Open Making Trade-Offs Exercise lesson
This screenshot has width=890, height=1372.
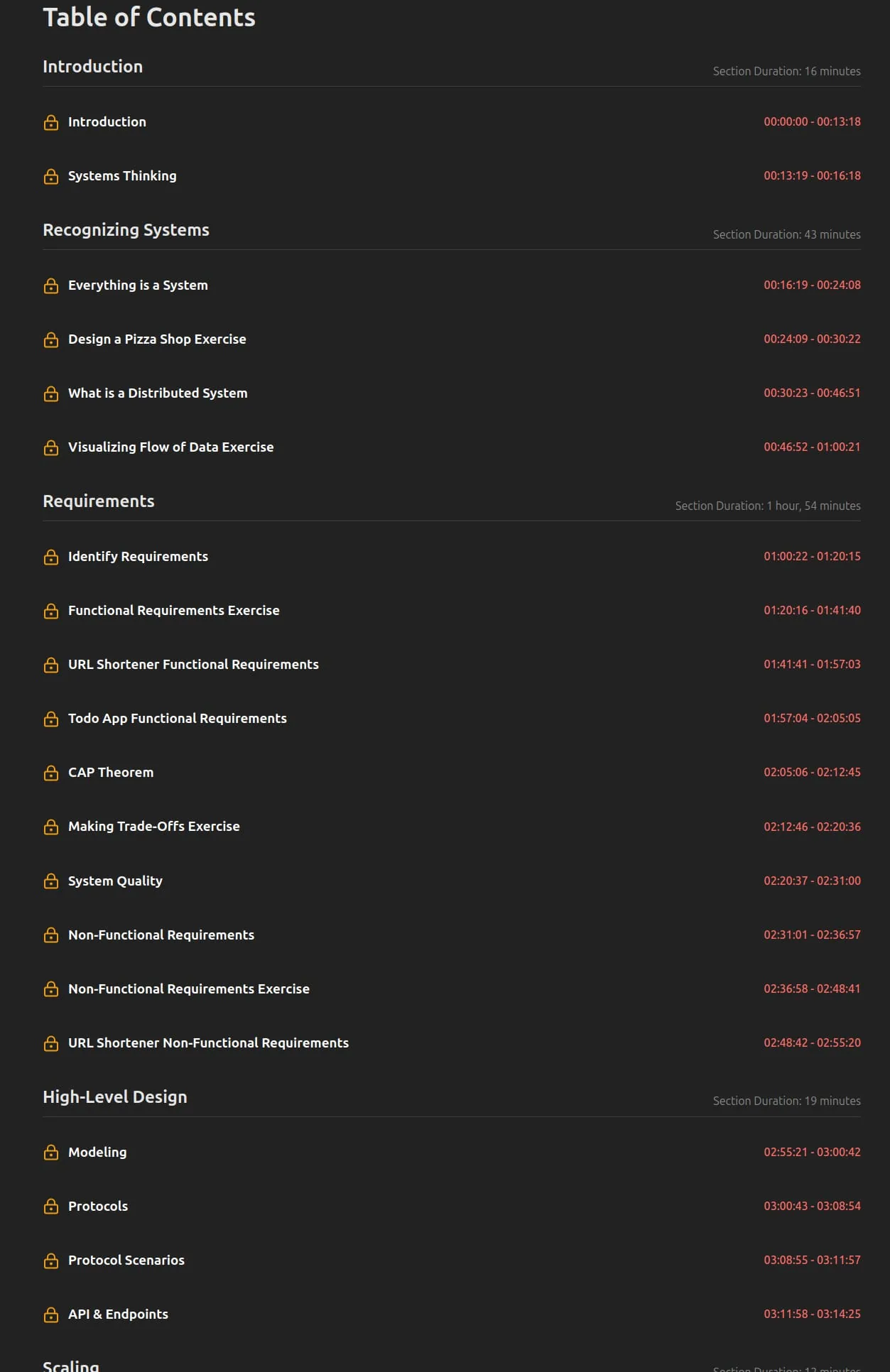coord(154,827)
